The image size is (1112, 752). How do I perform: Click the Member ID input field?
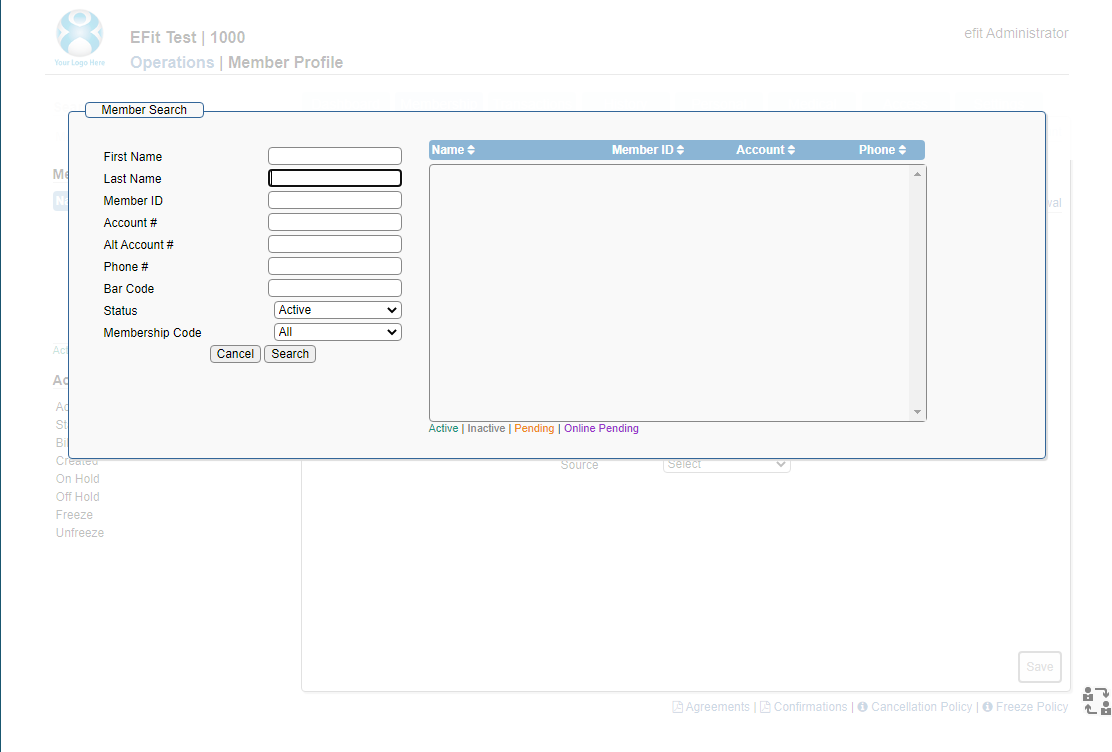335,200
